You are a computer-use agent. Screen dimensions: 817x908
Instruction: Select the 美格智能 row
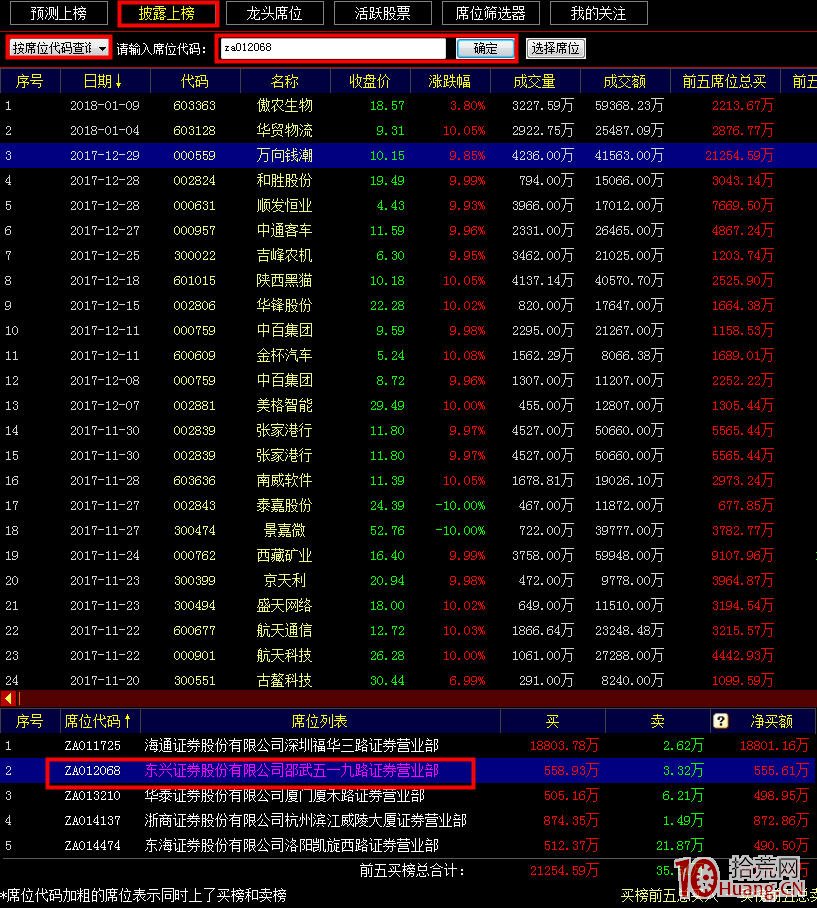point(408,405)
